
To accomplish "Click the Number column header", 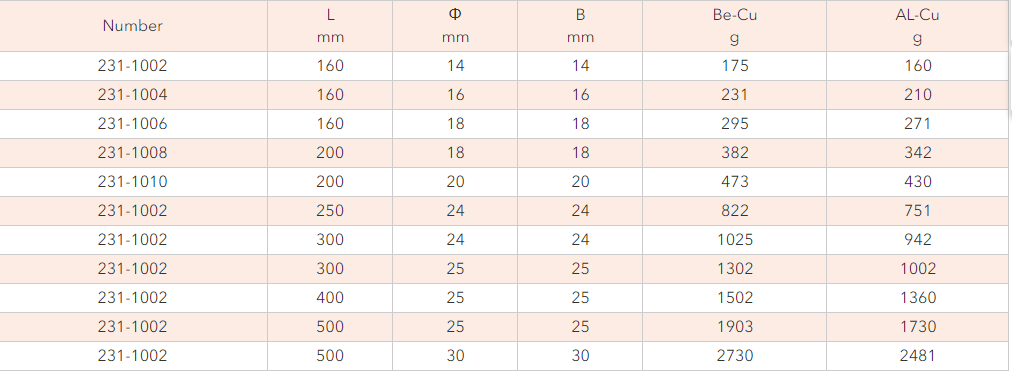I will point(133,26).
